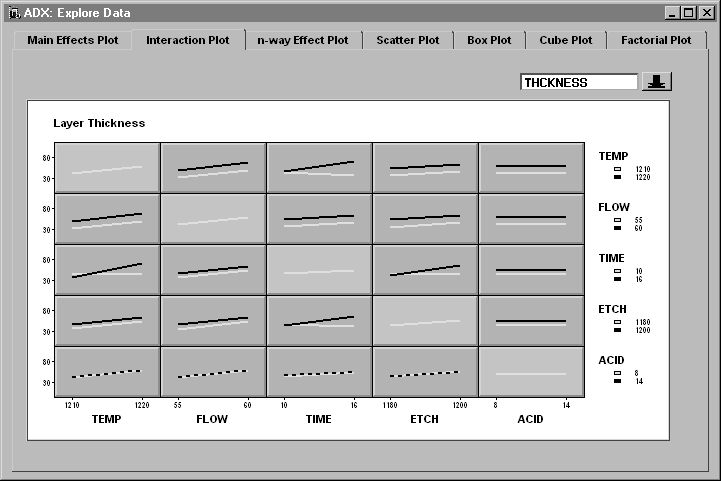The width and height of the screenshot is (721, 481).
Task: Go to the Scatter Plot tab
Action: click(408, 40)
